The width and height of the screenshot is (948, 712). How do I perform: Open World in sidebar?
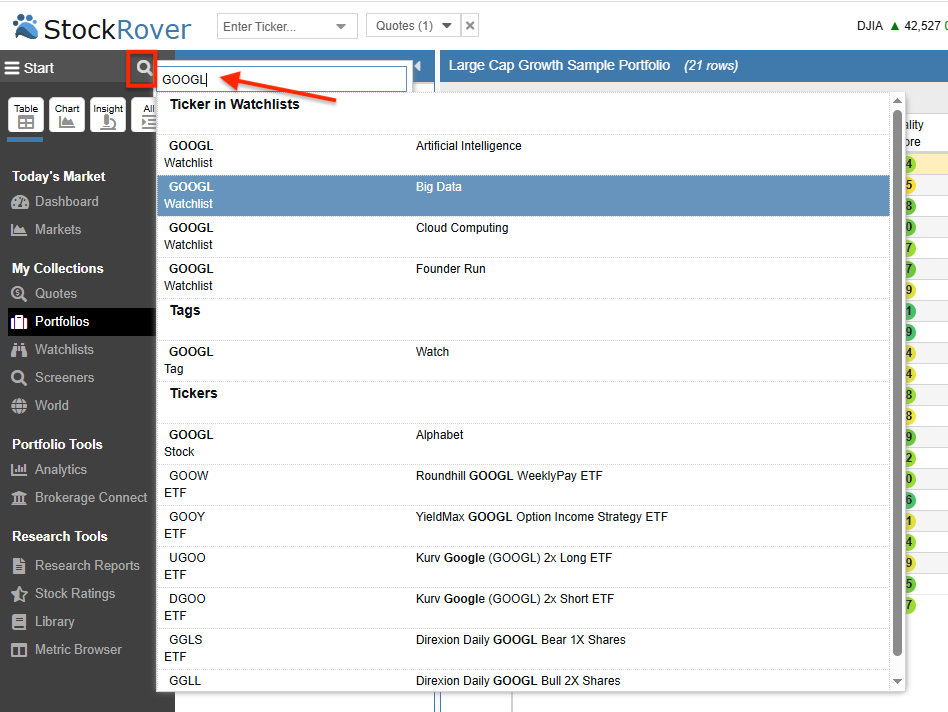(40, 406)
